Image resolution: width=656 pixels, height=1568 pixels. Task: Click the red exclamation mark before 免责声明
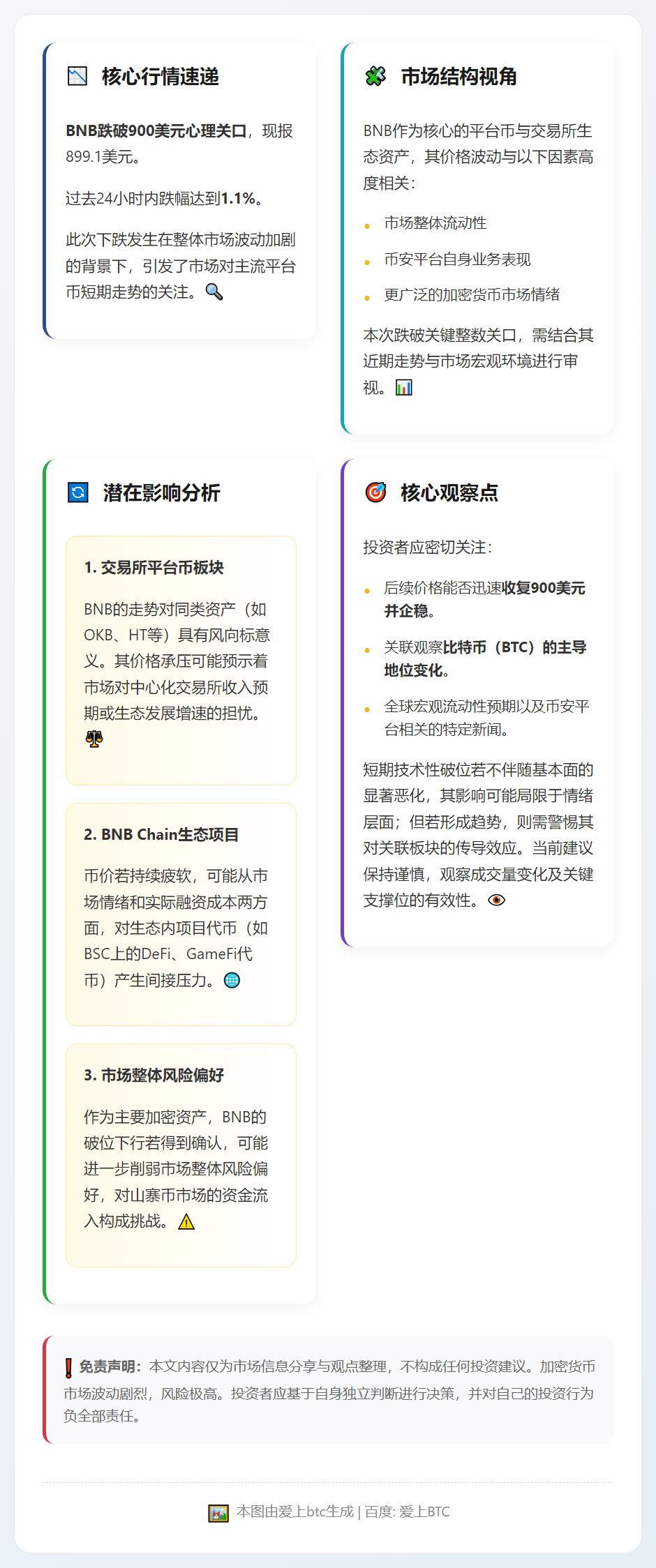click(x=68, y=1368)
